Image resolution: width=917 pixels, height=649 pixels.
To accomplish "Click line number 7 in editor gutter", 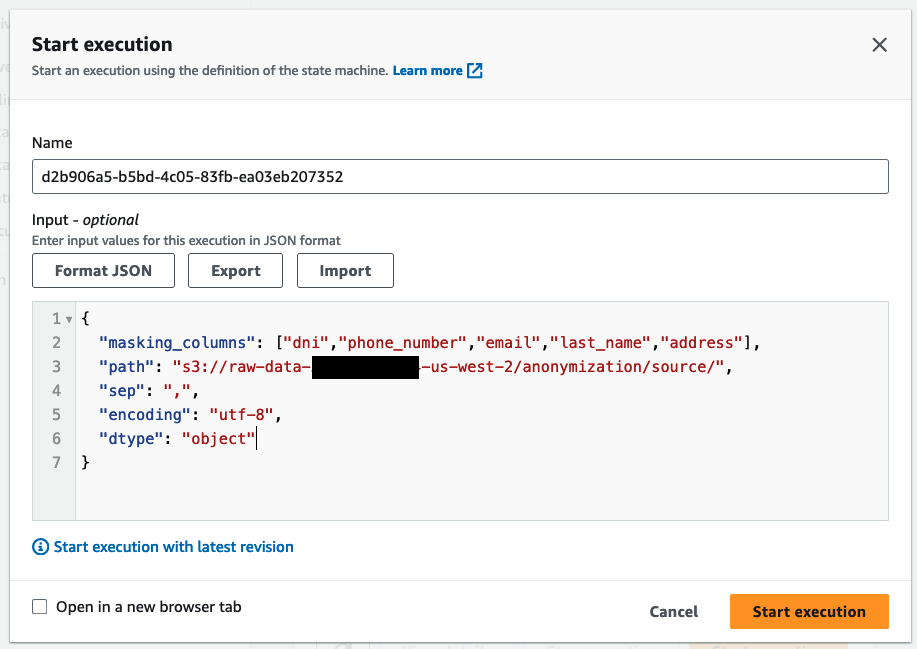I will tap(56, 462).
